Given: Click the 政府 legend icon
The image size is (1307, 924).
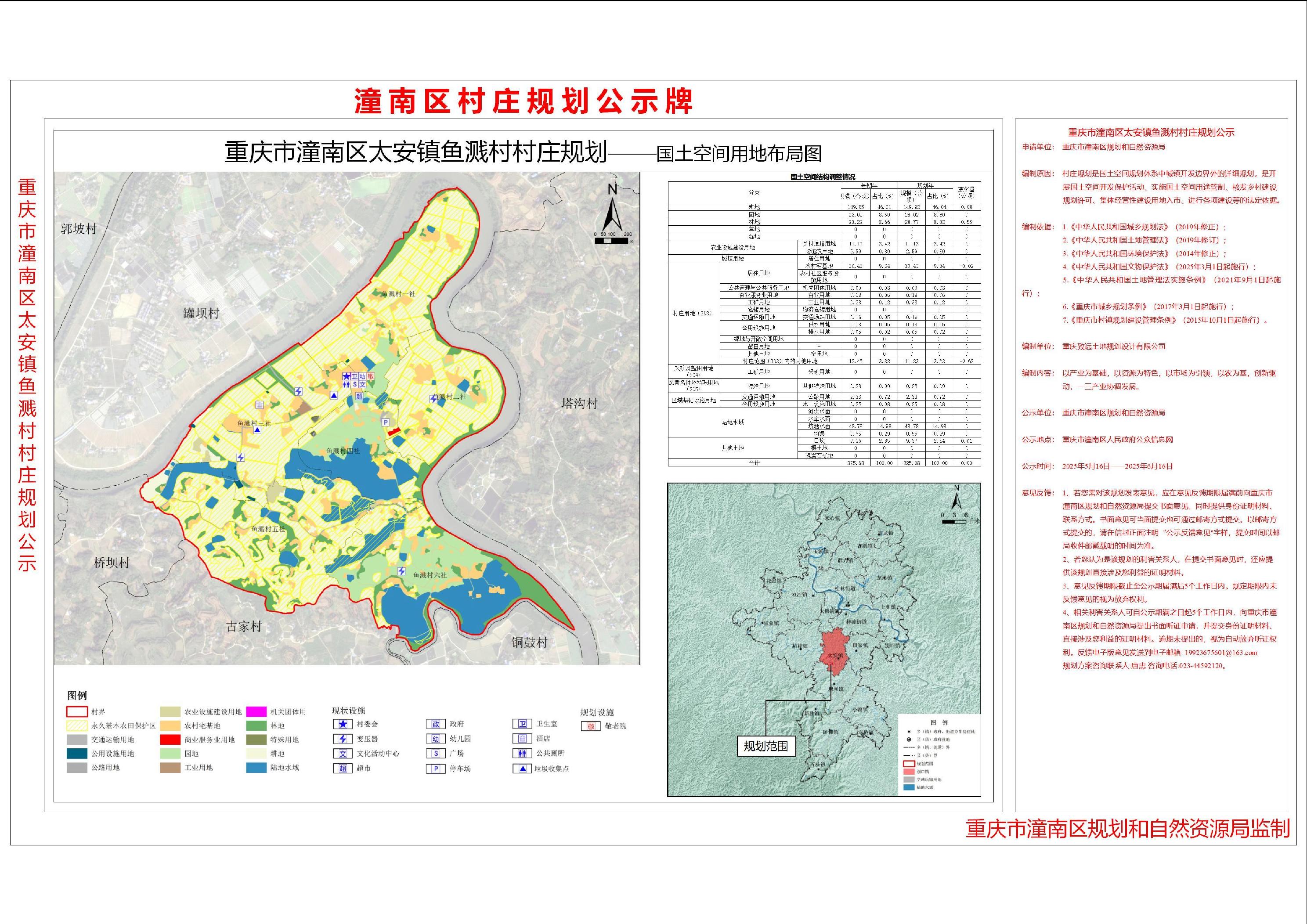Looking at the screenshot, I should pos(436,724).
